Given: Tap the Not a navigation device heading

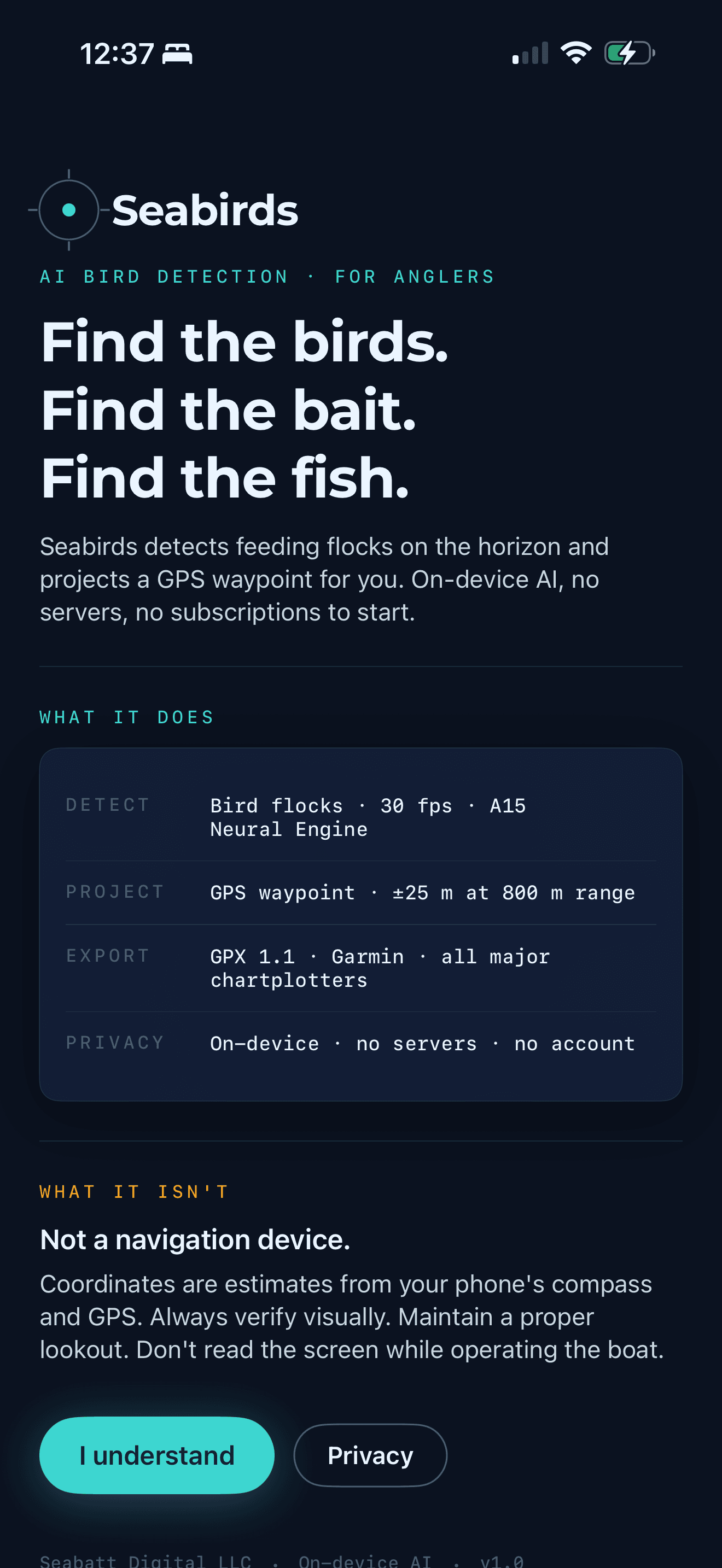Looking at the screenshot, I should coord(195,1239).
